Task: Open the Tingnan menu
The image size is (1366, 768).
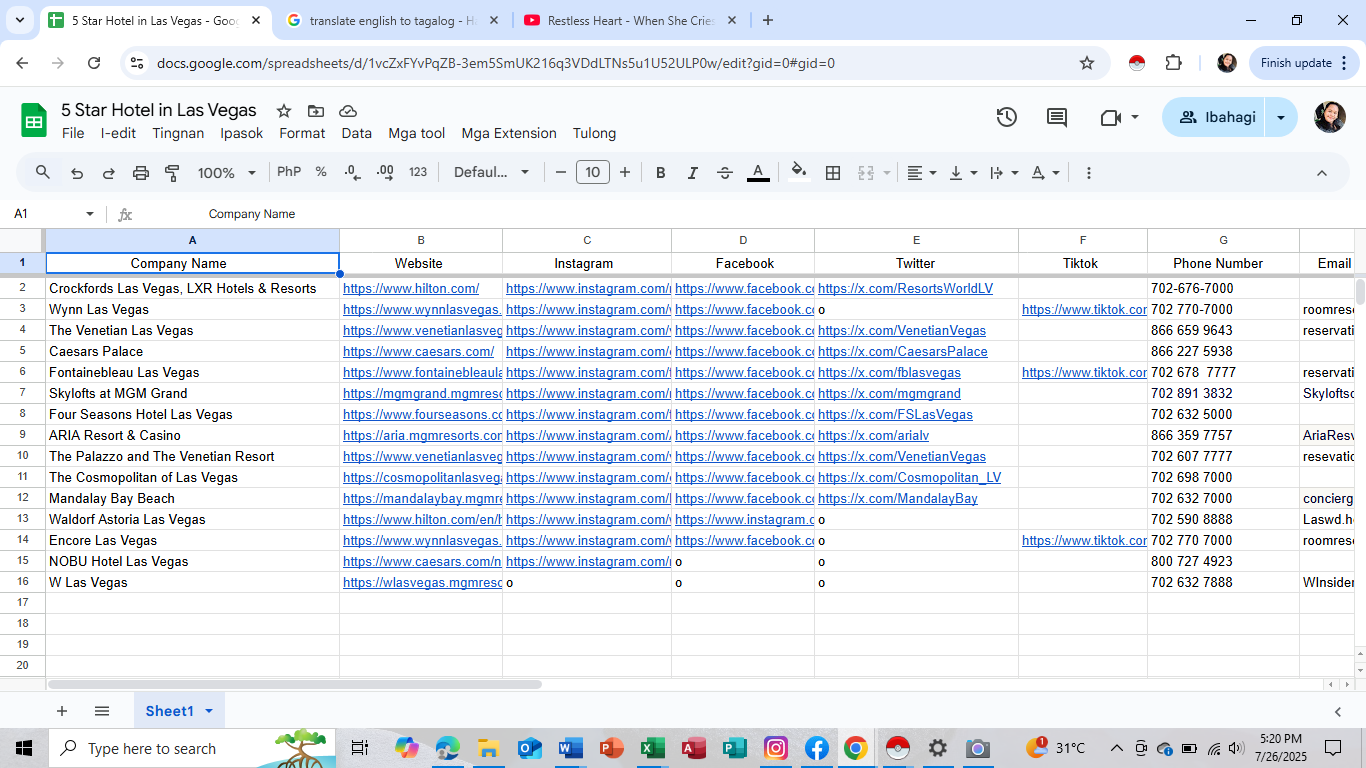Action: (178, 133)
